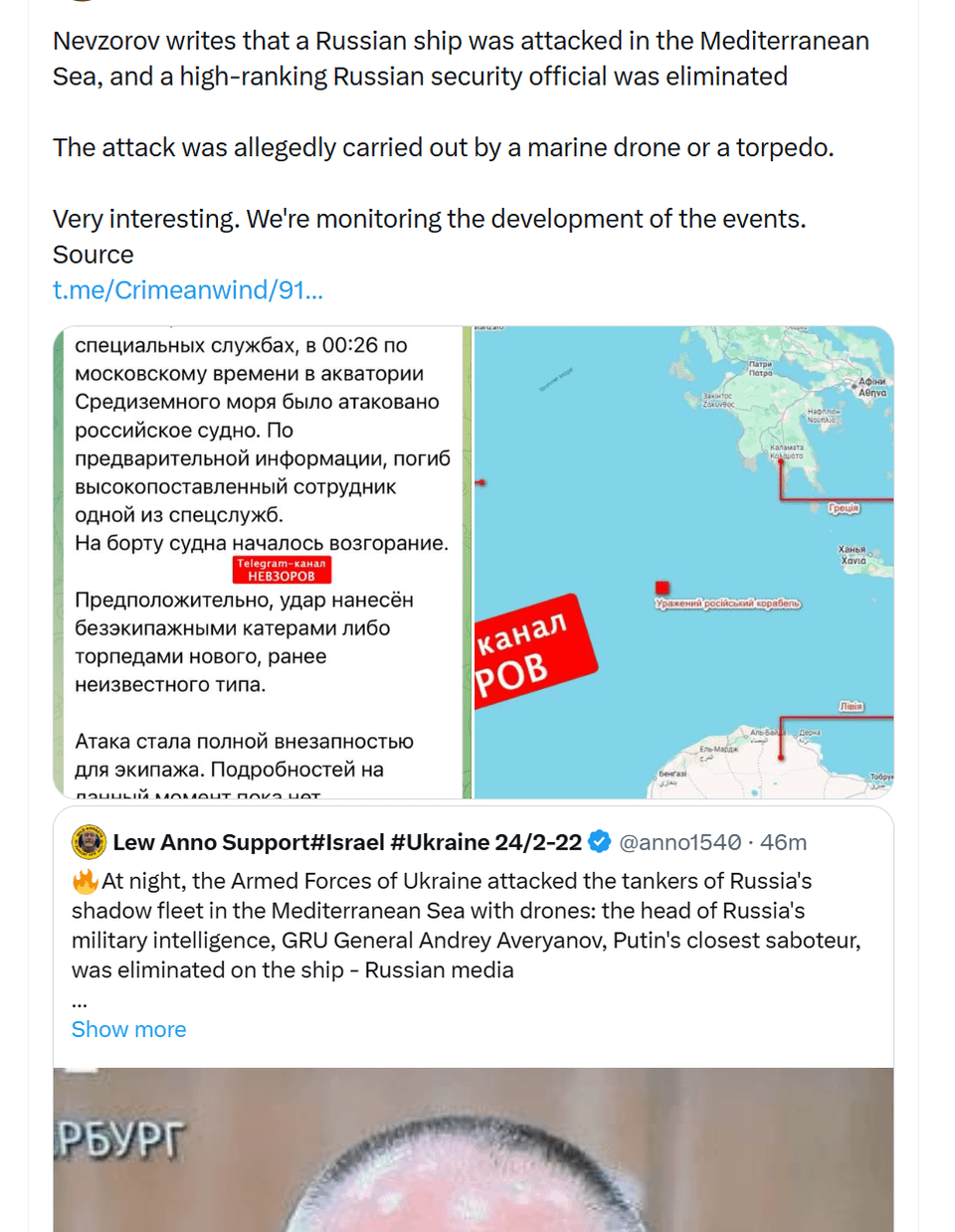Click Lew Anno's round profile avatar
This screenshot has height=1232, width=955.
click(89, 843)
